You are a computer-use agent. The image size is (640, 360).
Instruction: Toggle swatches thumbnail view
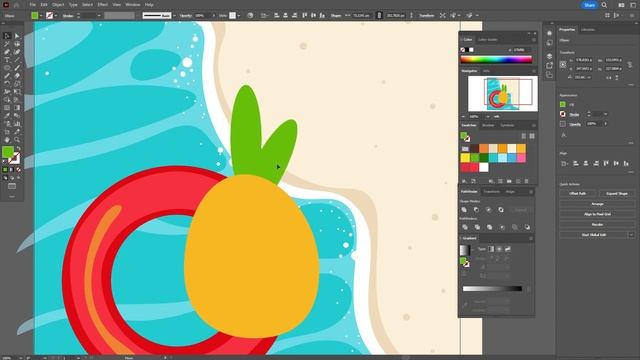coord(532,136)
